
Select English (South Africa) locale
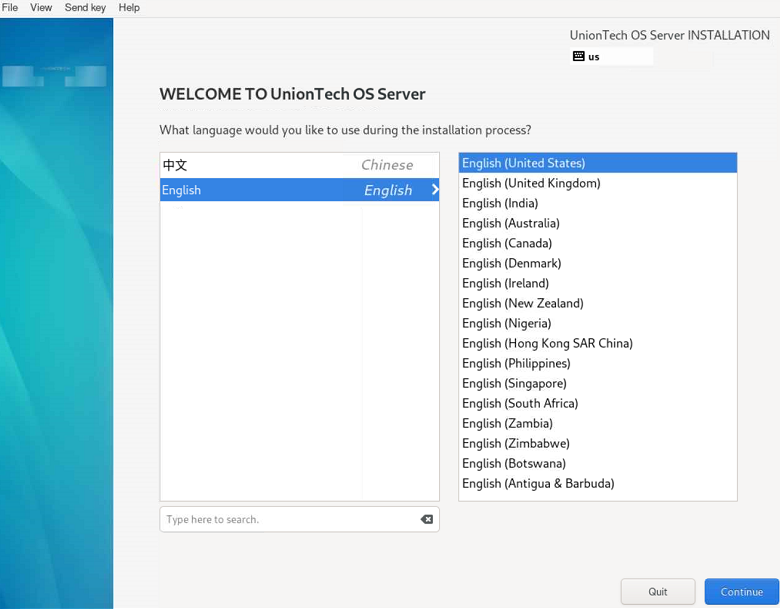(x=598, y=403)
